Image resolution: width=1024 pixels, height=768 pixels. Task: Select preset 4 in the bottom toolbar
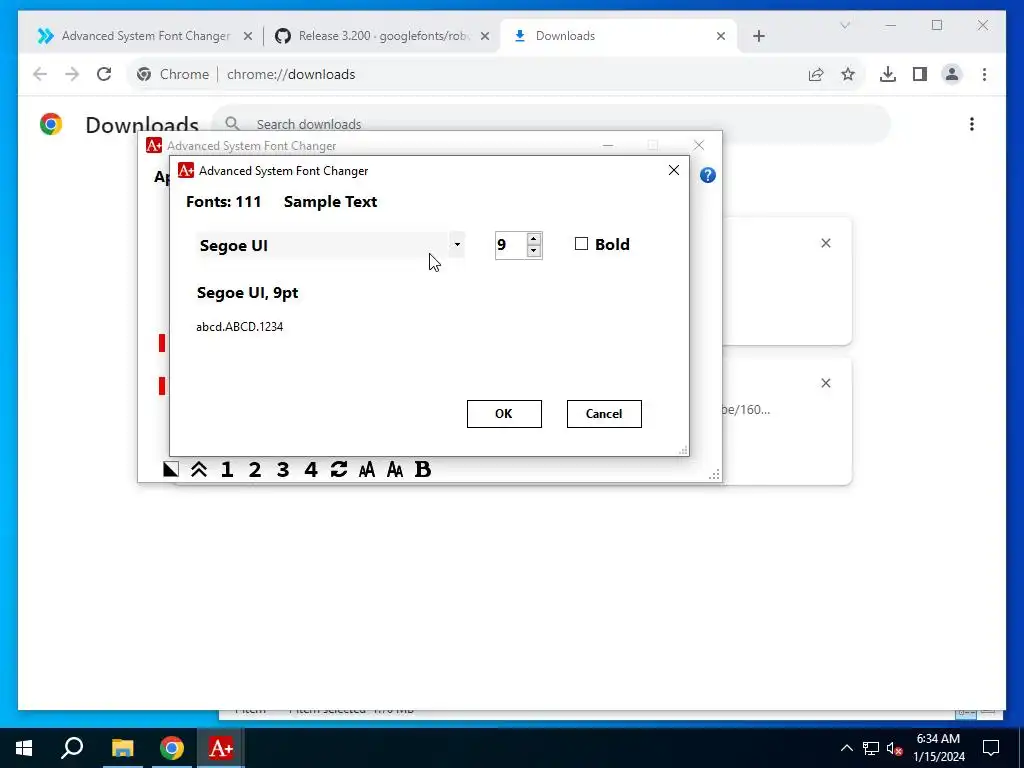[311, 469]
